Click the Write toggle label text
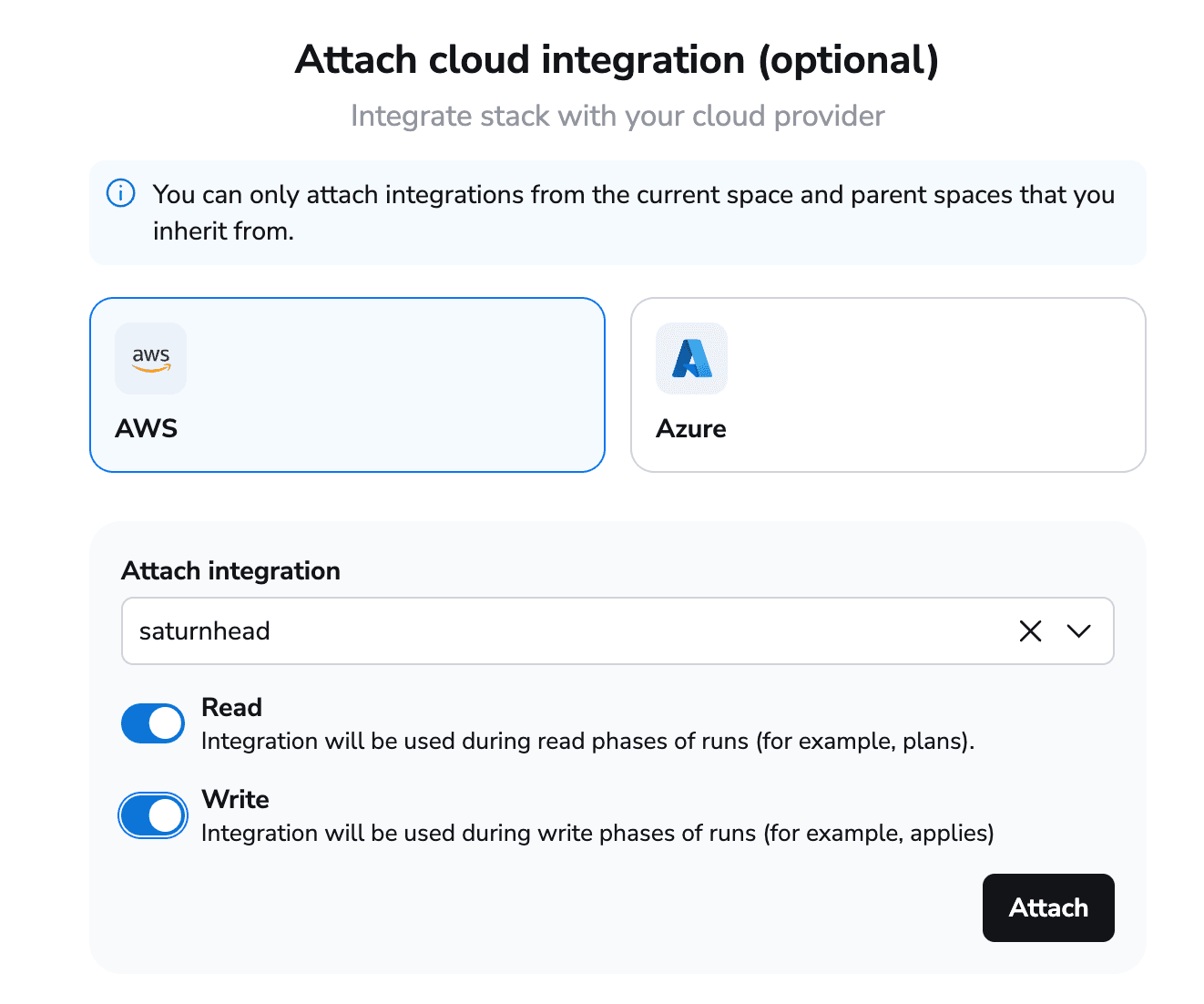The image size is (1204, 1004). (x=235, y=799)
